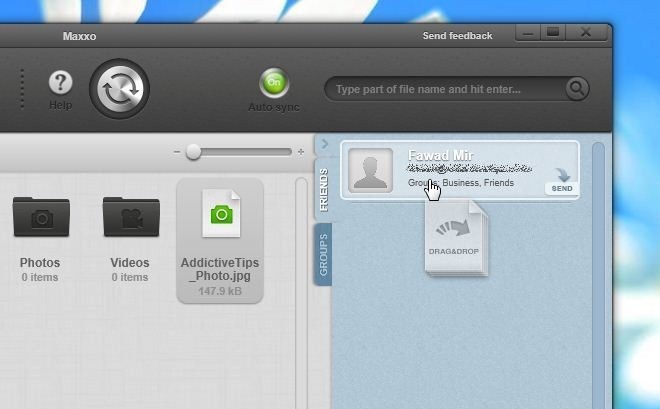
Task: Toggle the green Auto sync switch
Action: (274, 82)
